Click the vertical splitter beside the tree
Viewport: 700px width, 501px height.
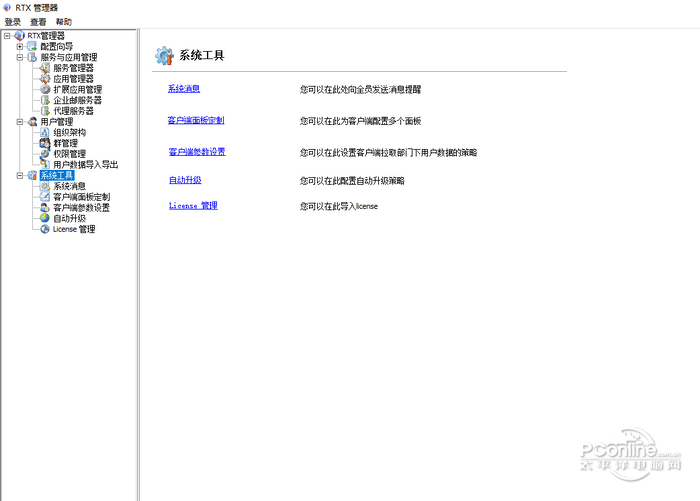point(138,265)
